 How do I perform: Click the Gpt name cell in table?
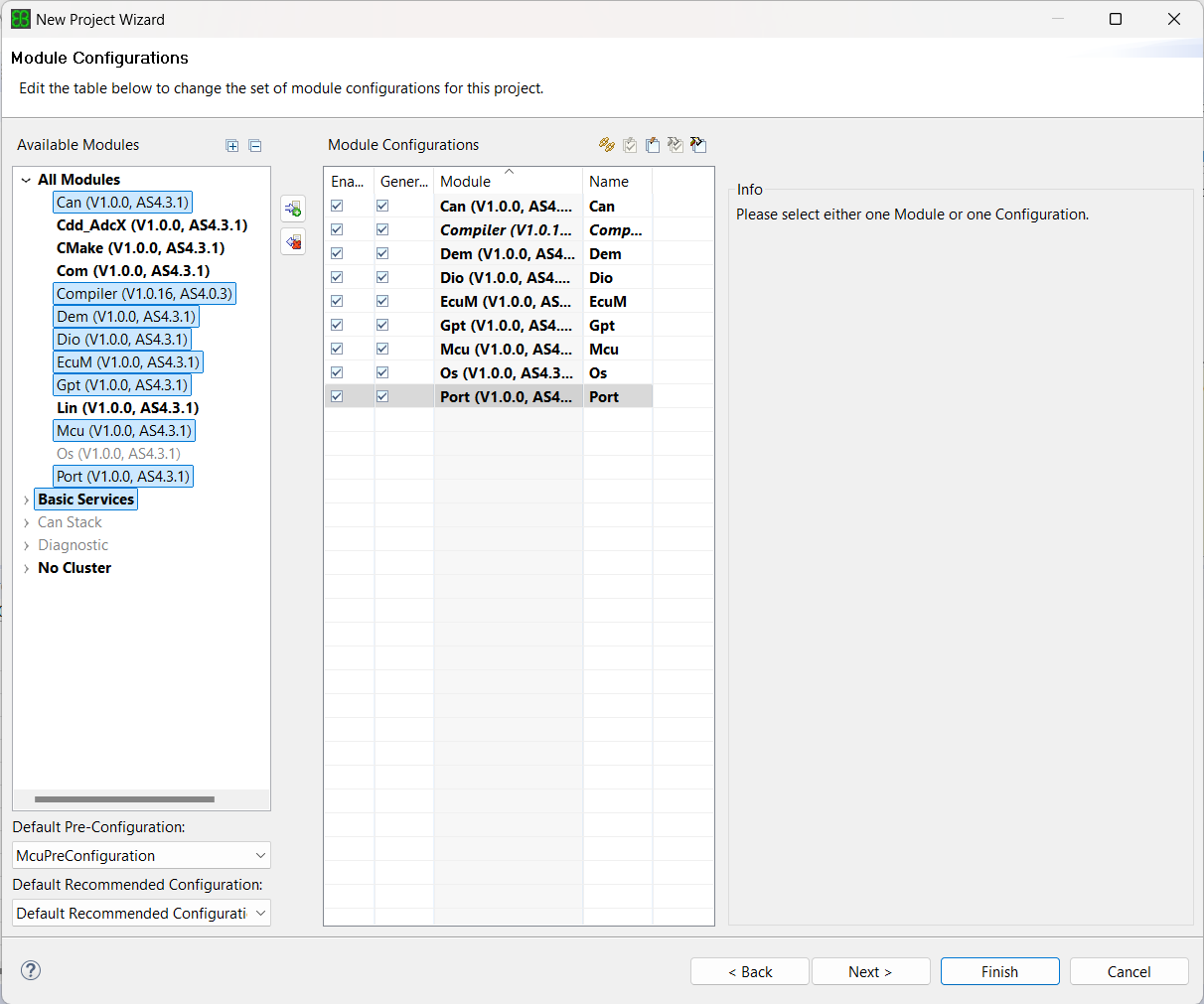point(617,325)
